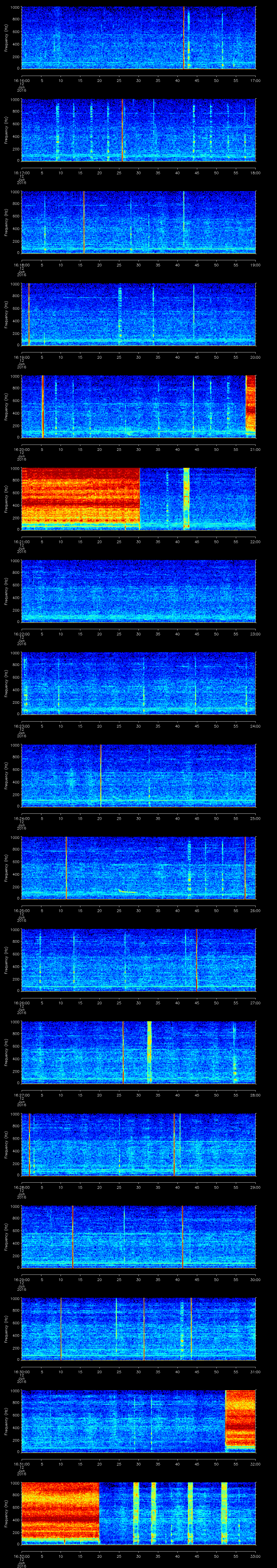
Task: Click the green-yellow burst near 42 seconds in the 16:21:00 panel
Action: click(186, 499)
